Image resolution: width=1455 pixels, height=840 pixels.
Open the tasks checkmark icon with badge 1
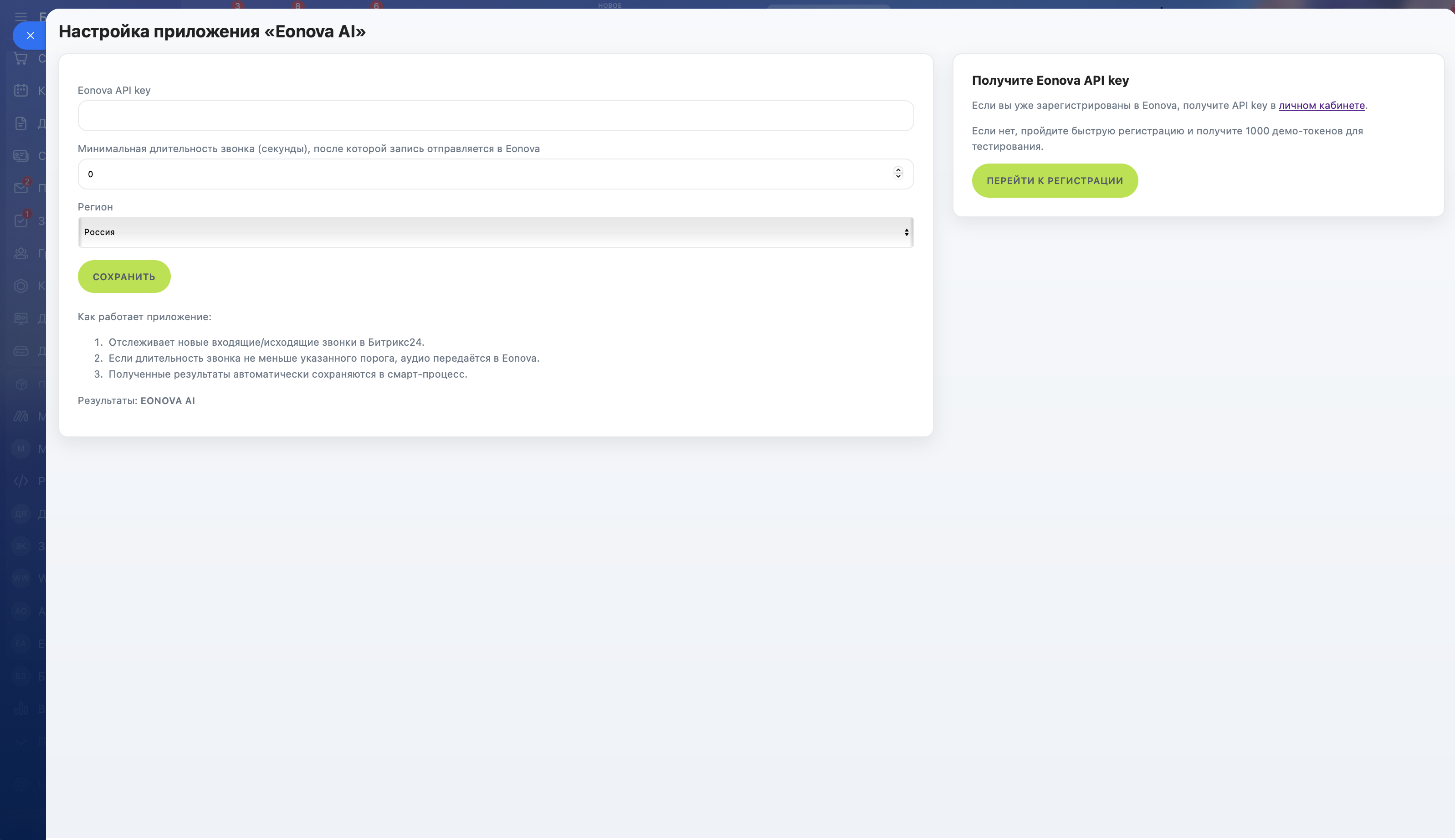[21, 220]
